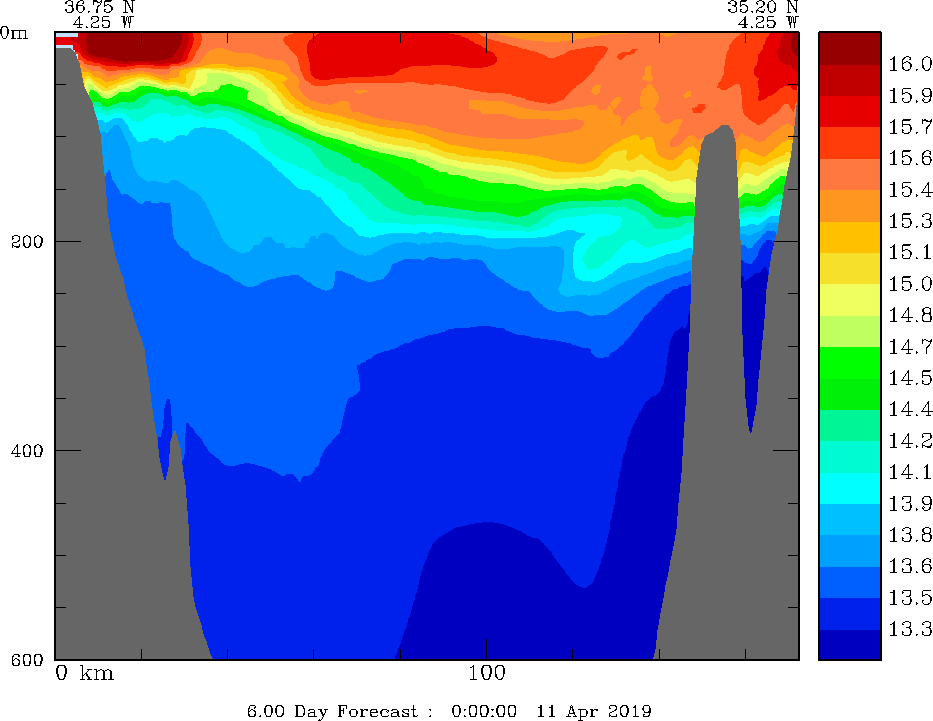Click the 35.20 N latitude label
Screen dimensions: 933x721
click(763, 7)
